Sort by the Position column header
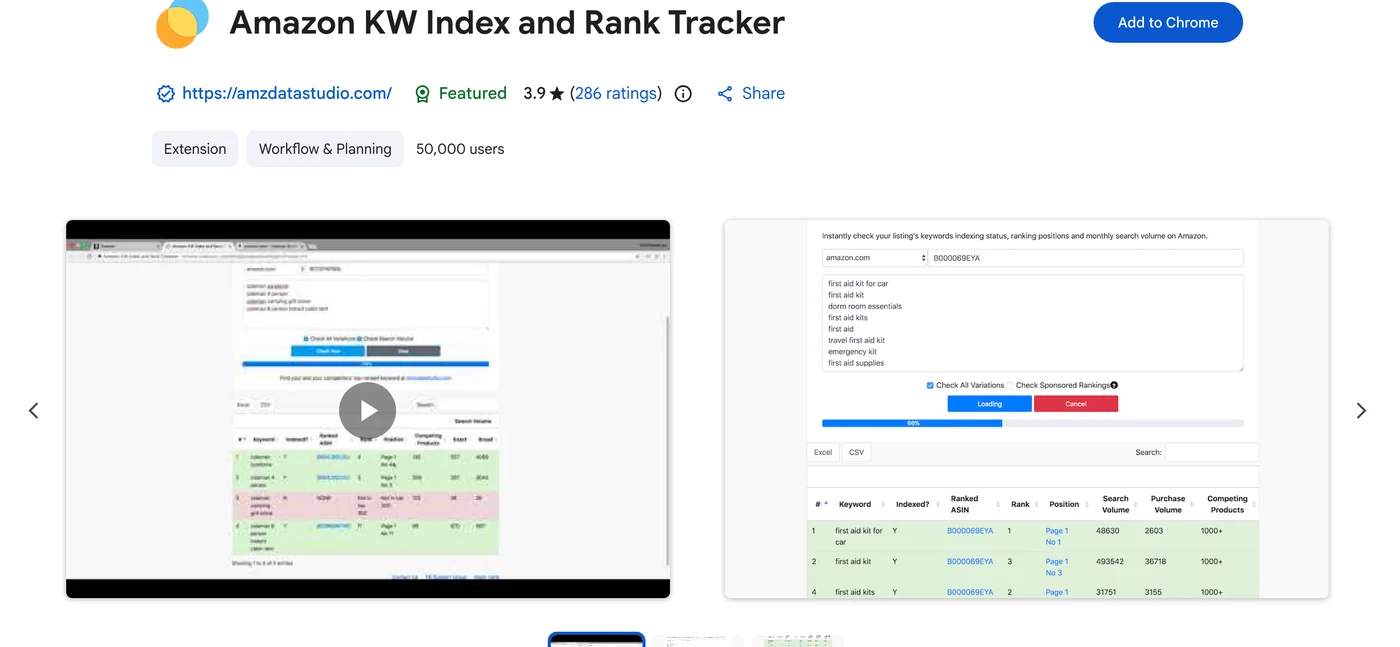The width and height of the screenshot is (1400, 647). (x=1064, y=504)
